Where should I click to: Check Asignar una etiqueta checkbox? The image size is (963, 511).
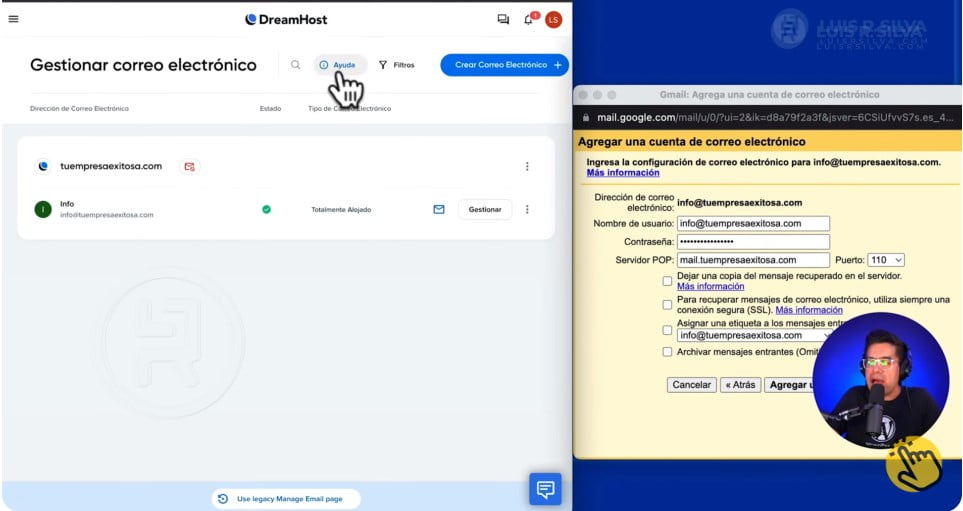tap(667, 330)
